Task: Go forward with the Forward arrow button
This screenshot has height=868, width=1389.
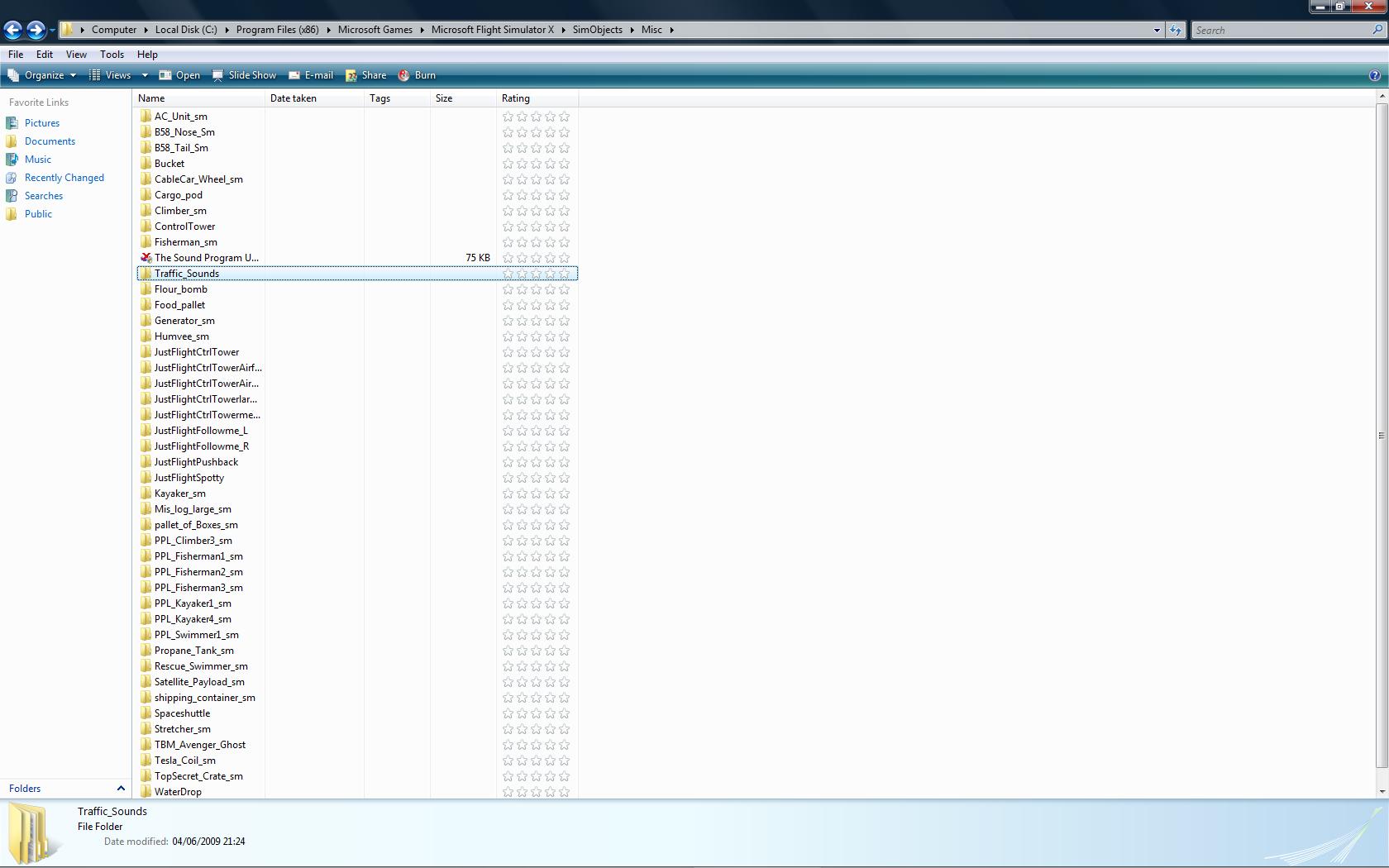Action: pos(36,30)
